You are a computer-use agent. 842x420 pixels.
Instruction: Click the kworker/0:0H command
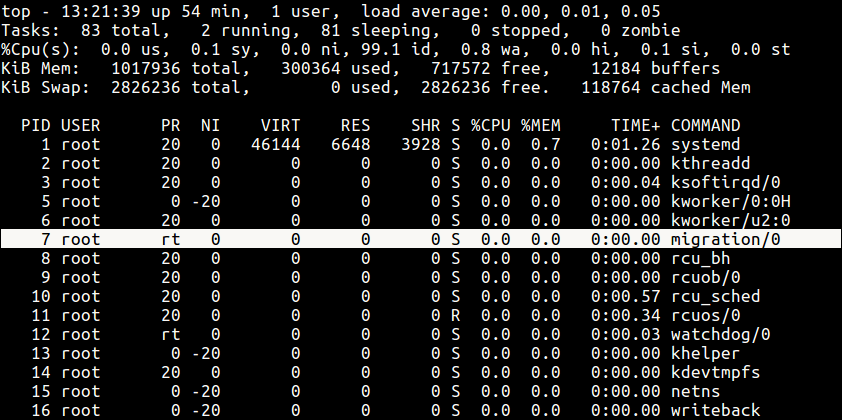pos(730,201)
